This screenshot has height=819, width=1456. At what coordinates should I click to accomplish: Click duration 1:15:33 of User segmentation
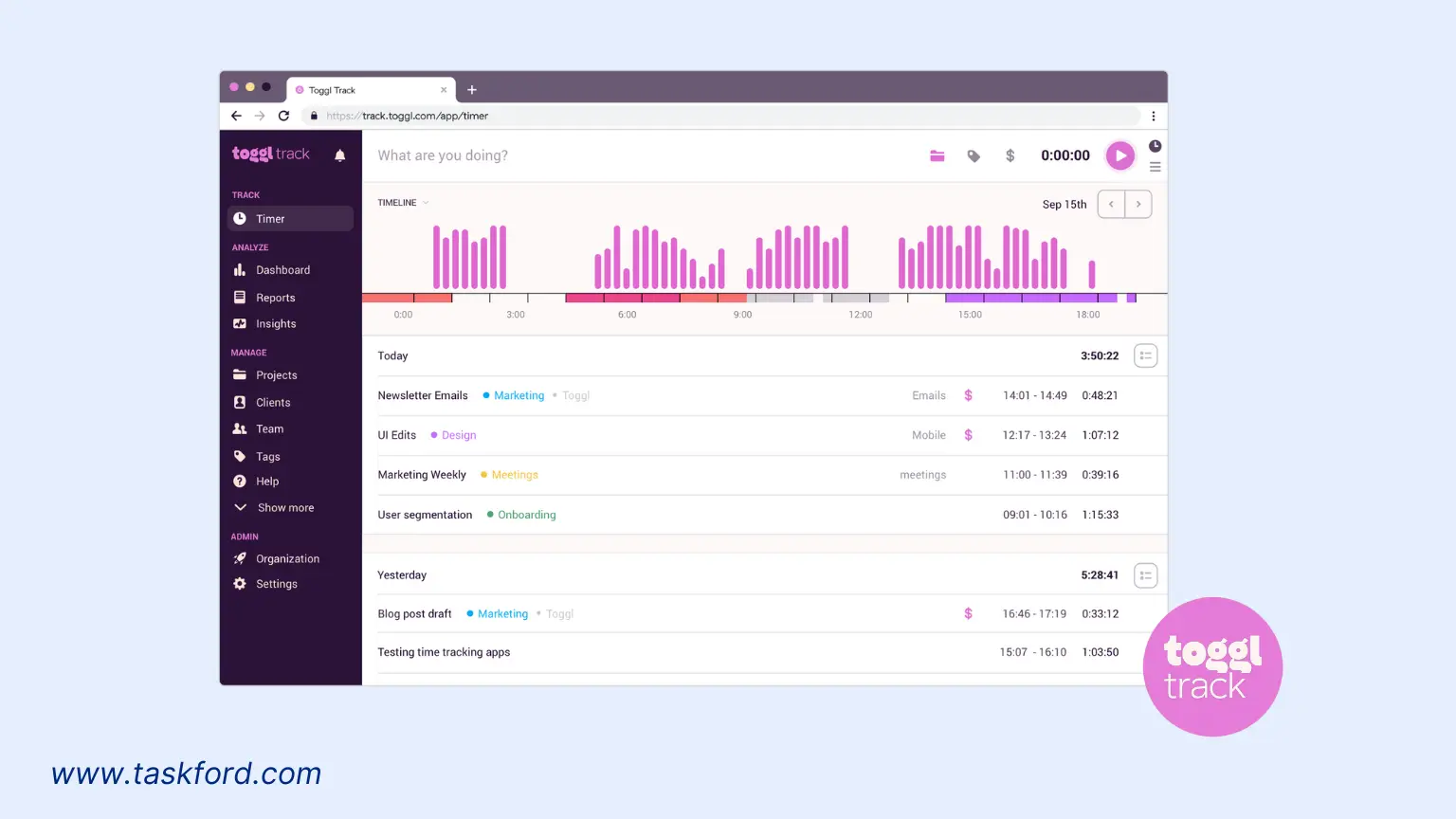coord(1101,515)
